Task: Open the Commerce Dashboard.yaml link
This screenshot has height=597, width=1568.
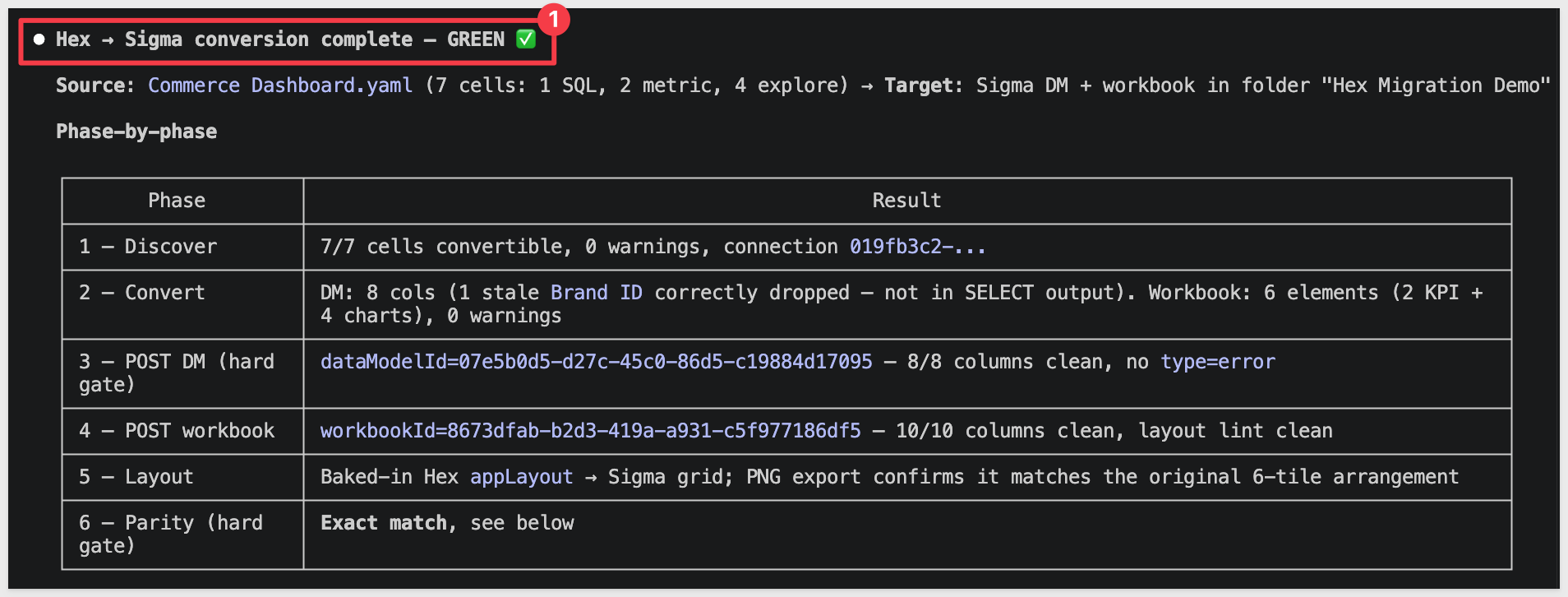Action: tap(280, 86)
